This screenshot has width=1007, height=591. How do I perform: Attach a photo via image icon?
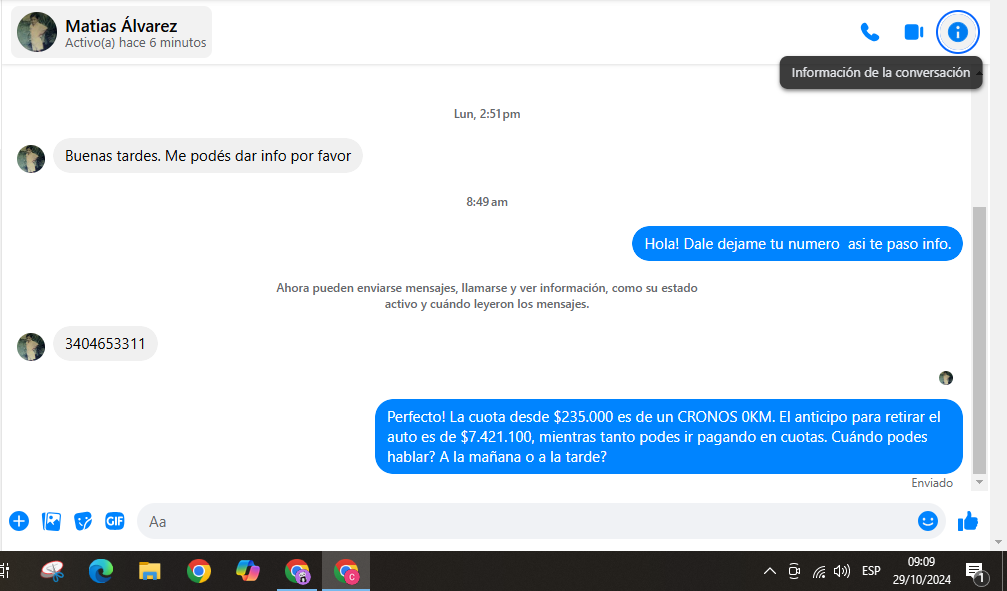point(51,521)
